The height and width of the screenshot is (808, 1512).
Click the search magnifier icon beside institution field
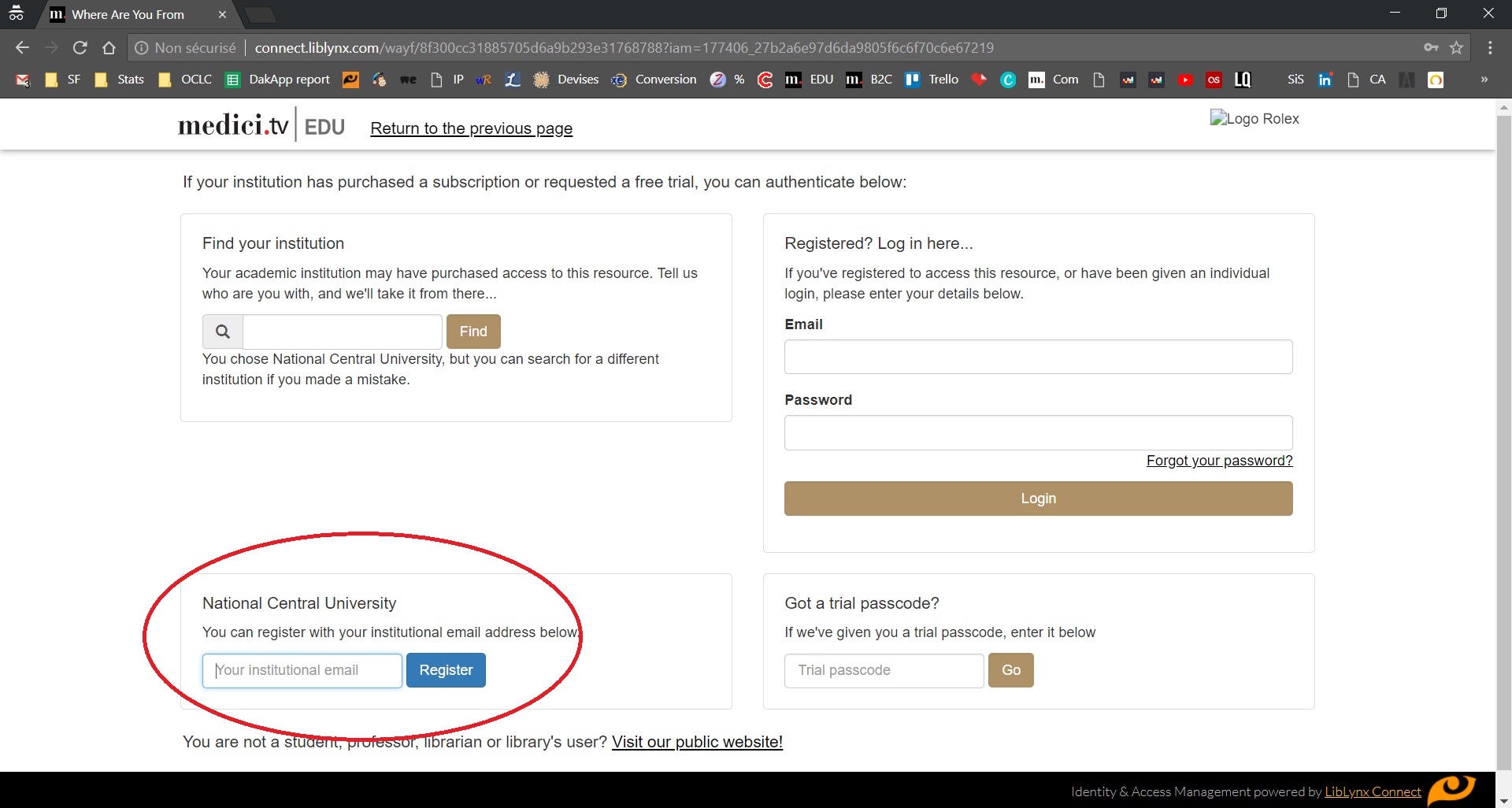(223, 332)
